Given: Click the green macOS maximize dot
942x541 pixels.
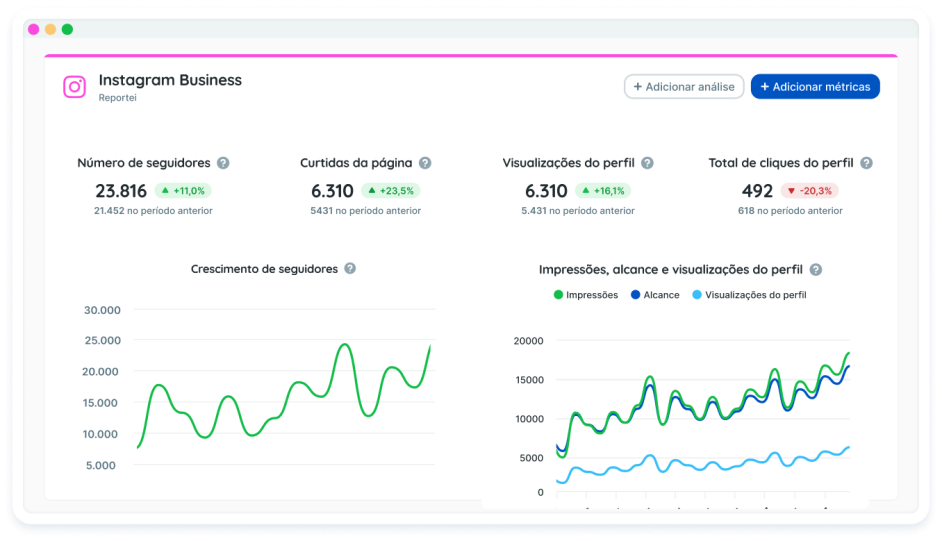Looking at the screenshot, I should 67,29.
